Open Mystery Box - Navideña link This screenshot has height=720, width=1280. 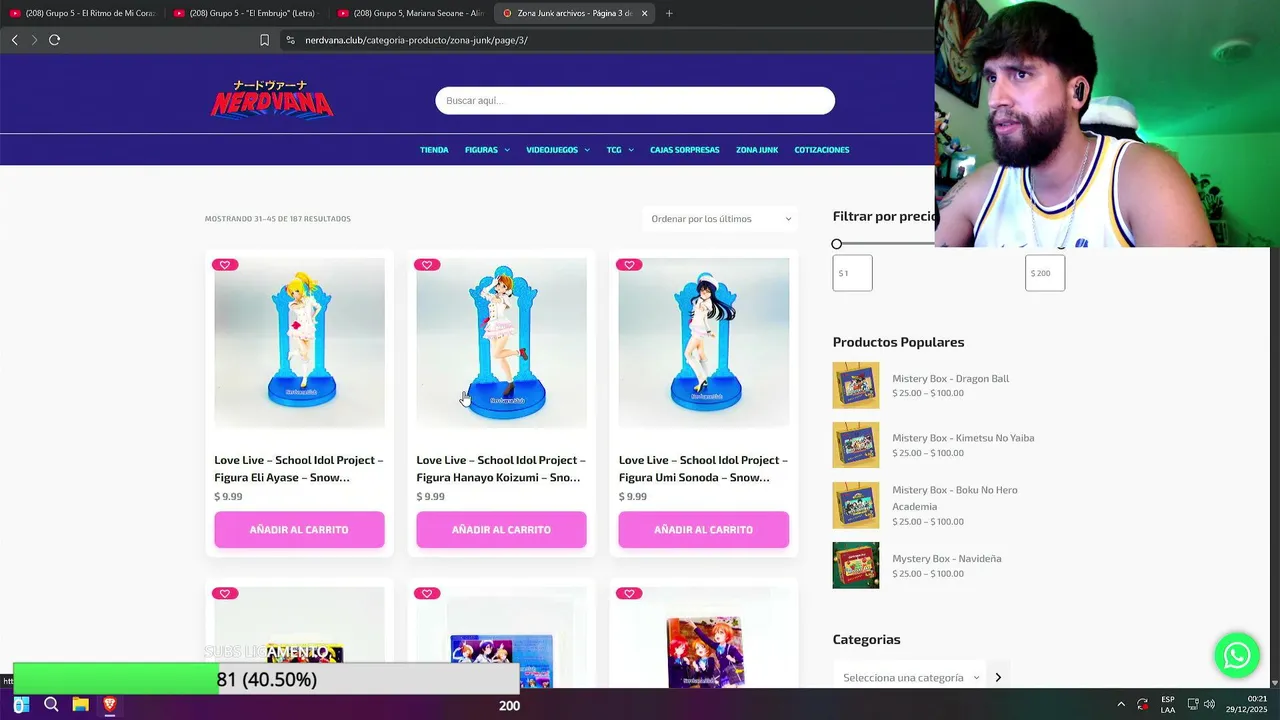pyautogui.click(x=946, y=558)
